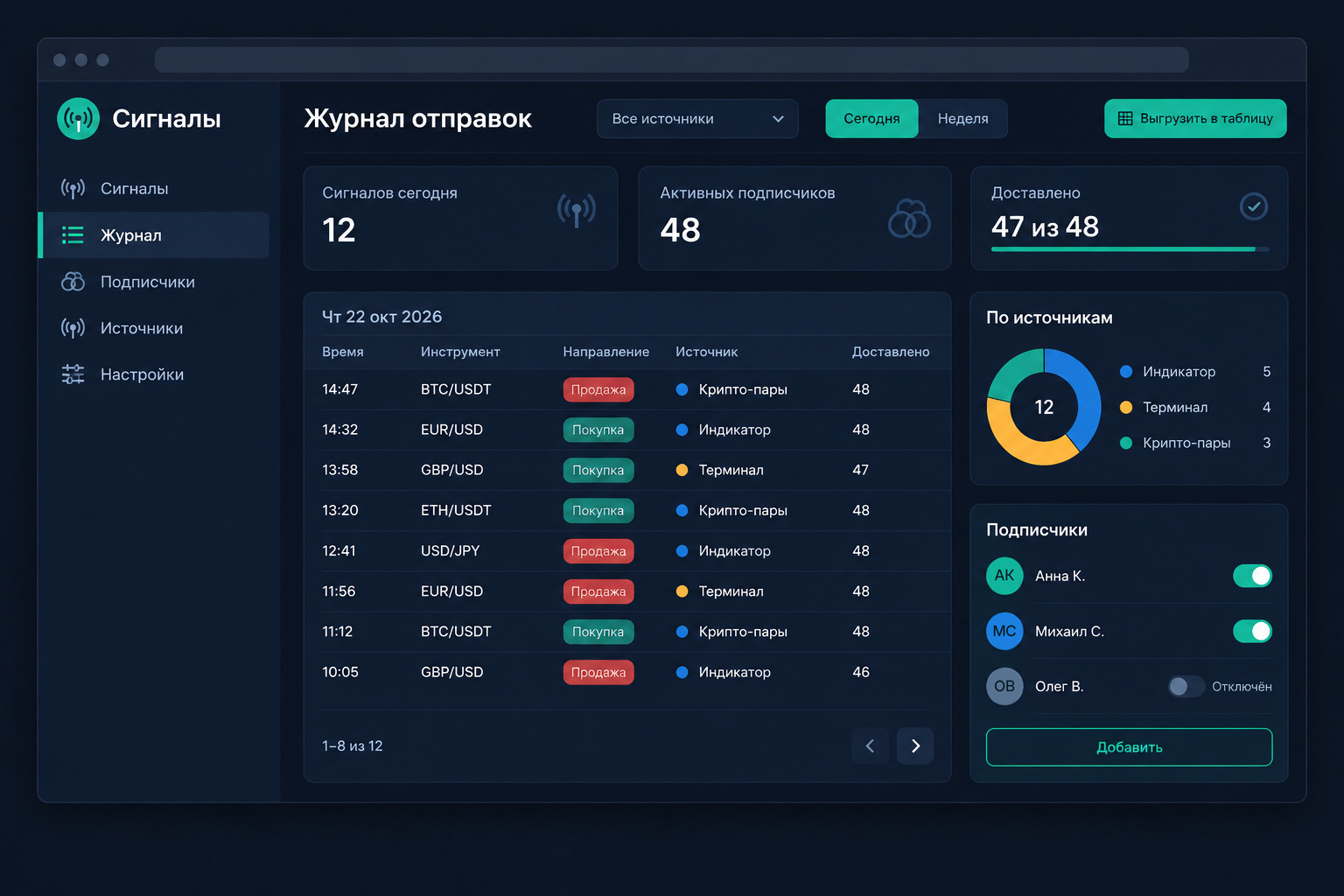The width and height of the screenshot is (1344, 896).
Task: Click the browser address bar
Action: click(x=671, y=59)
